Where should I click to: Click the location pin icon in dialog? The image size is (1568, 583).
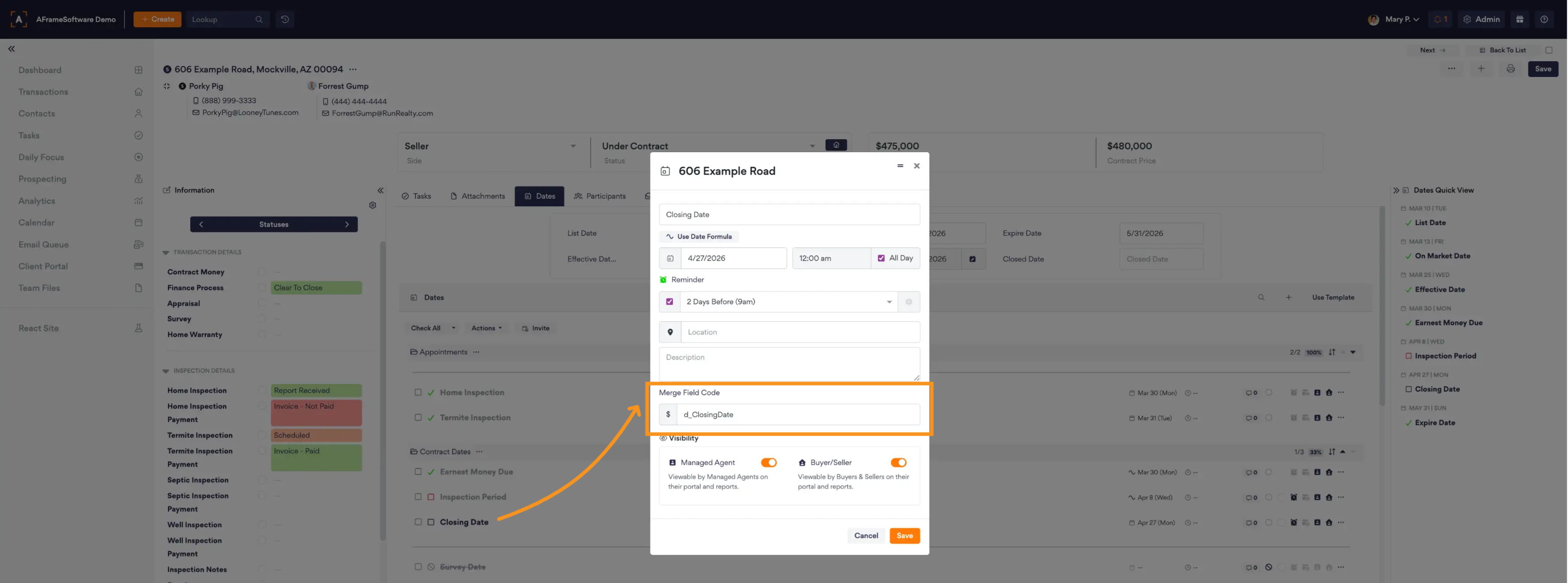670,332
